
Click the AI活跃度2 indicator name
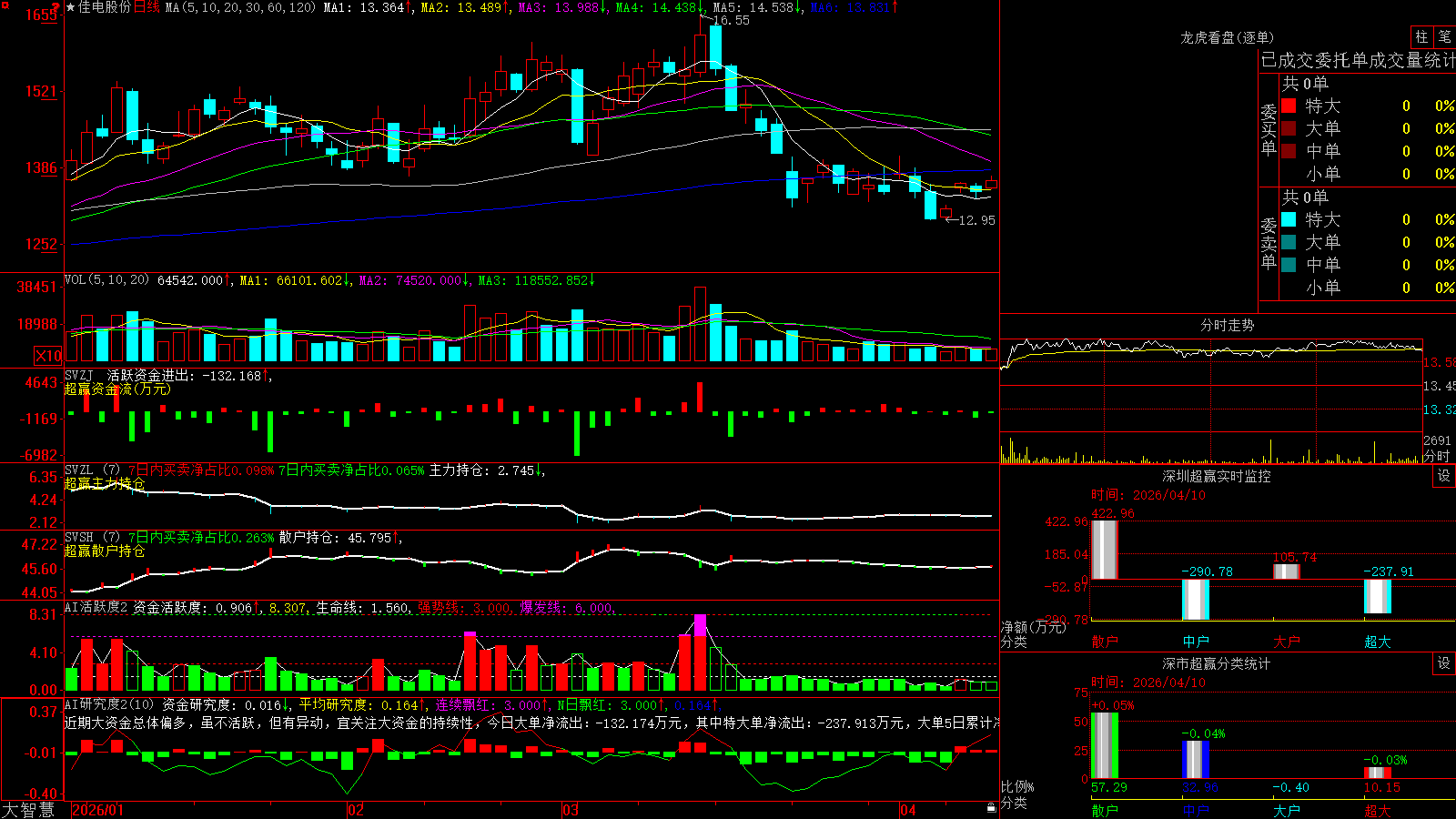(96, 607)
